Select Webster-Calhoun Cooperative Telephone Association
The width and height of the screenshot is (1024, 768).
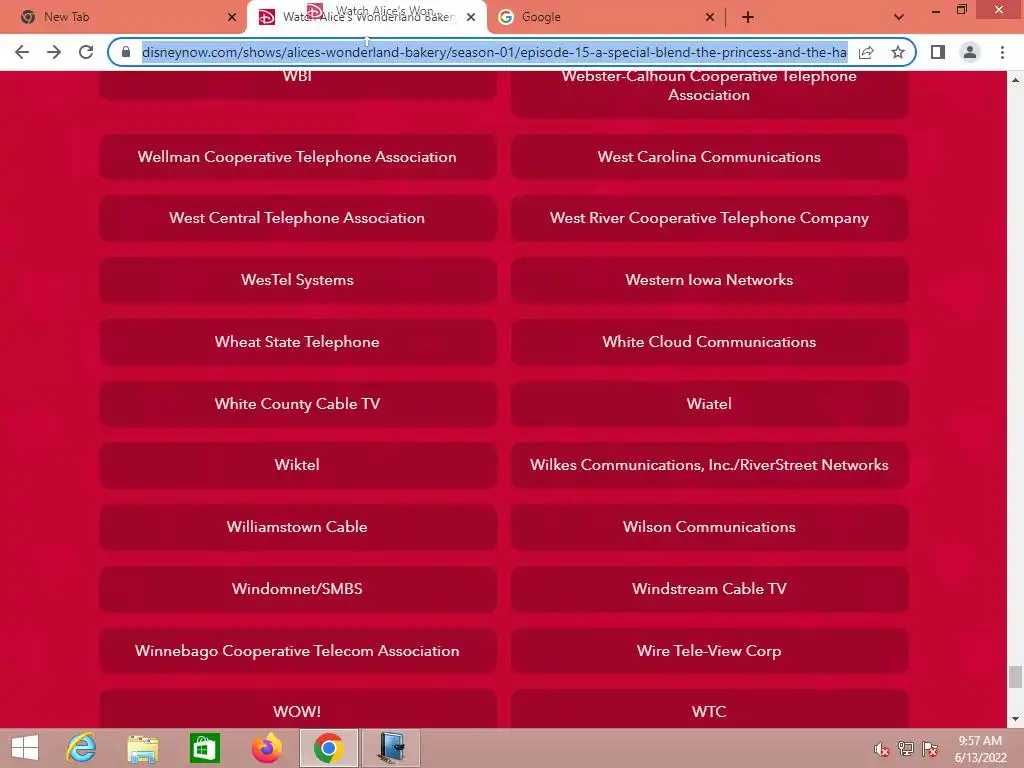[709, 95]
